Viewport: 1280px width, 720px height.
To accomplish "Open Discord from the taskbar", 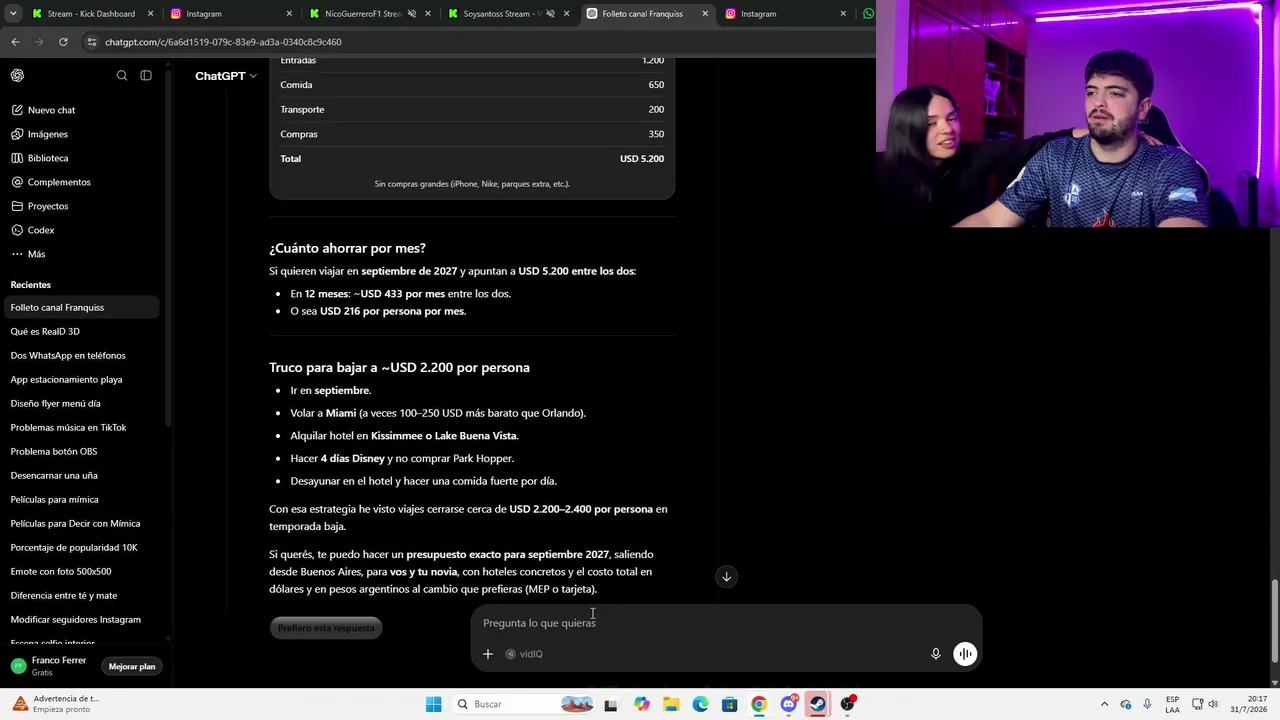I will pos(789,704).
